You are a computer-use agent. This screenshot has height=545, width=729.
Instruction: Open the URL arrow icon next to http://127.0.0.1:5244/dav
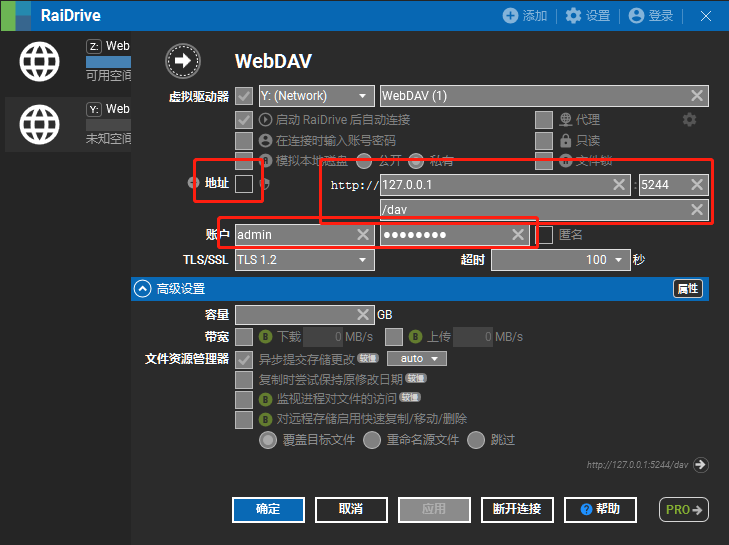tap(700, 465)
